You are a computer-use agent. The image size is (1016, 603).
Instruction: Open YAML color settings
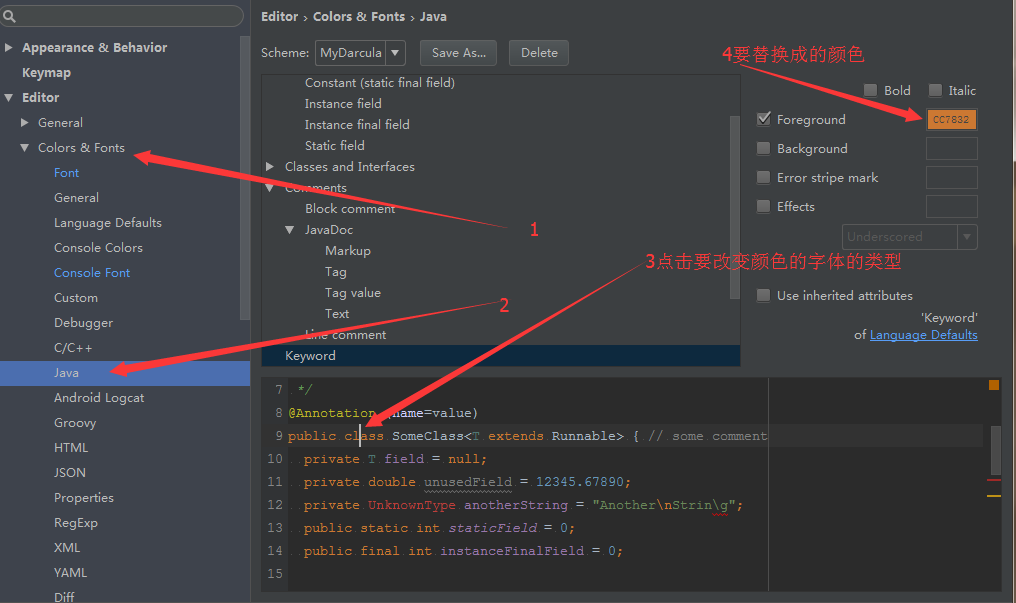click(70, 573)
